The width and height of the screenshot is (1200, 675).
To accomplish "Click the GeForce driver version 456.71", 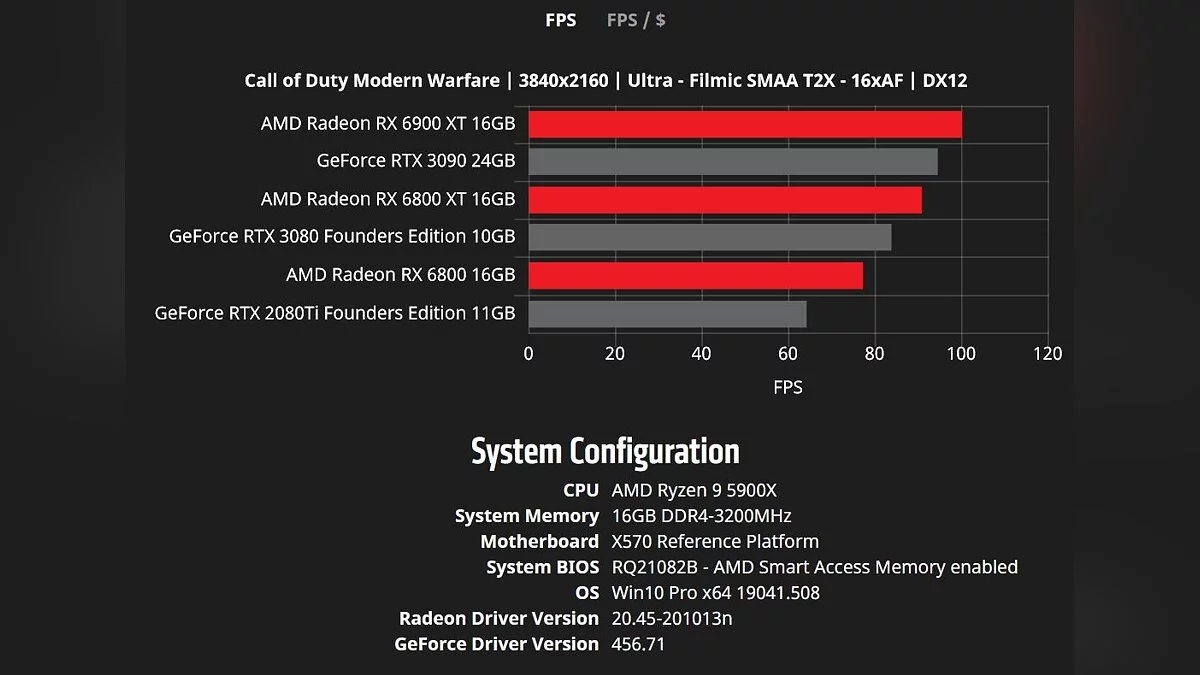I will pos(638,644).
